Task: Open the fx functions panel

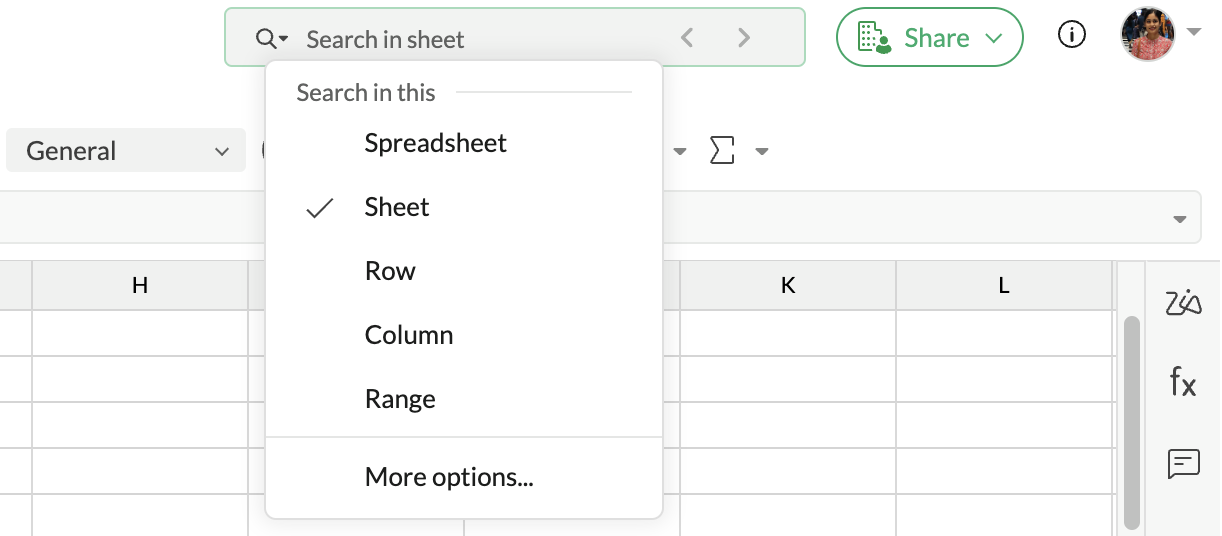Action: click(x=1183, y=382)
